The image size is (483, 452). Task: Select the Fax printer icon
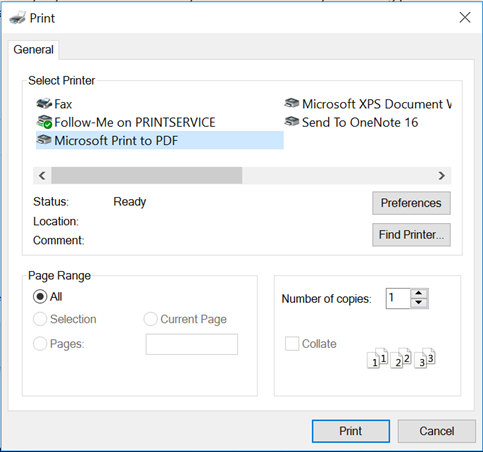click(44, 104)
